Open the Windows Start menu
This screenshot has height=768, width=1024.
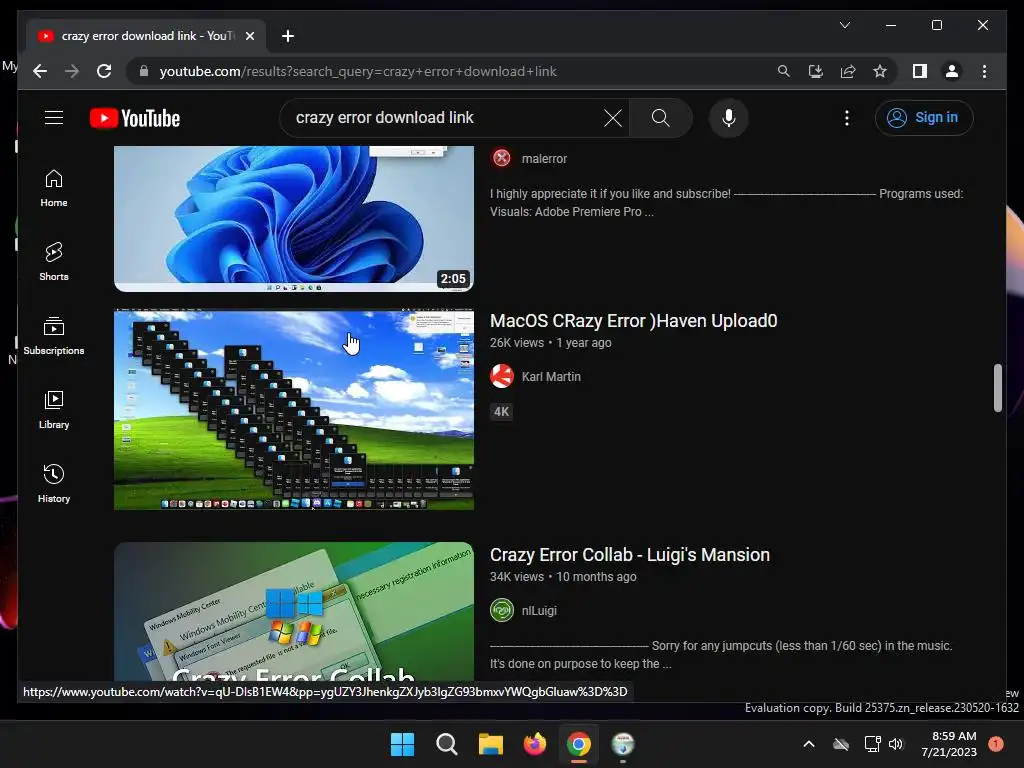point(402,744)
